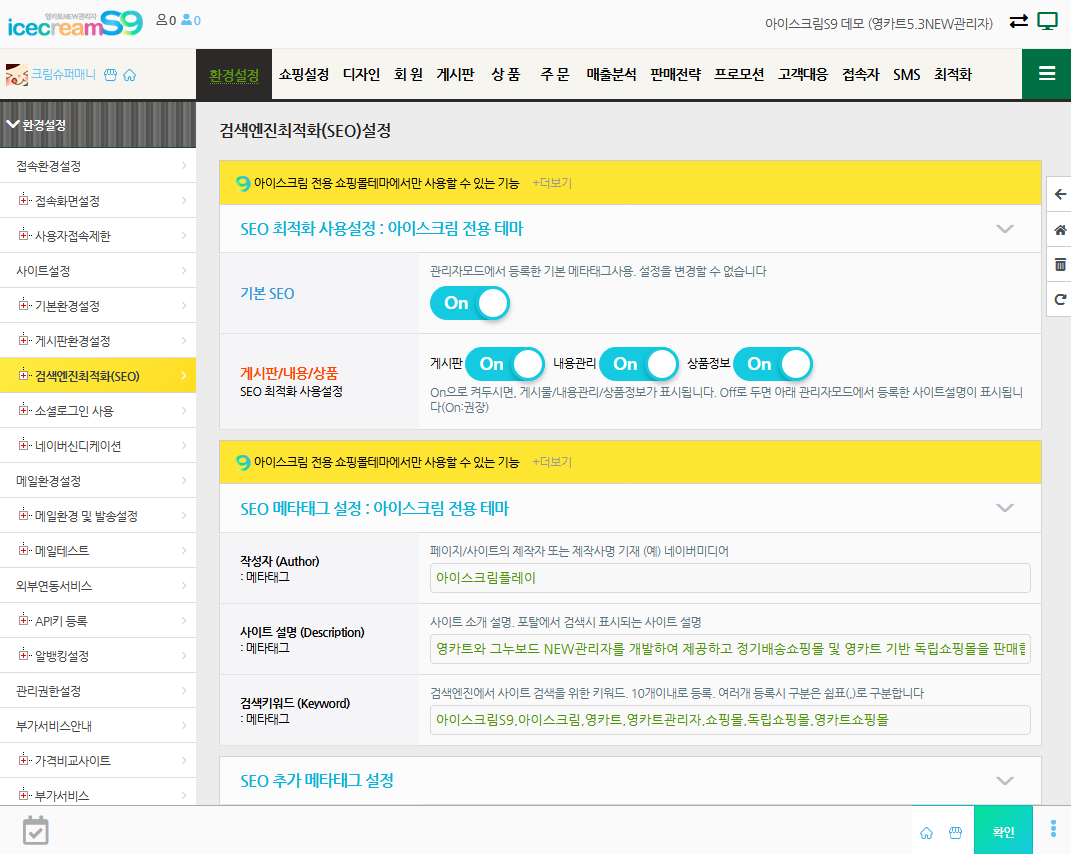Click the trash icon in right side panel

click(x=1060, y=265)
